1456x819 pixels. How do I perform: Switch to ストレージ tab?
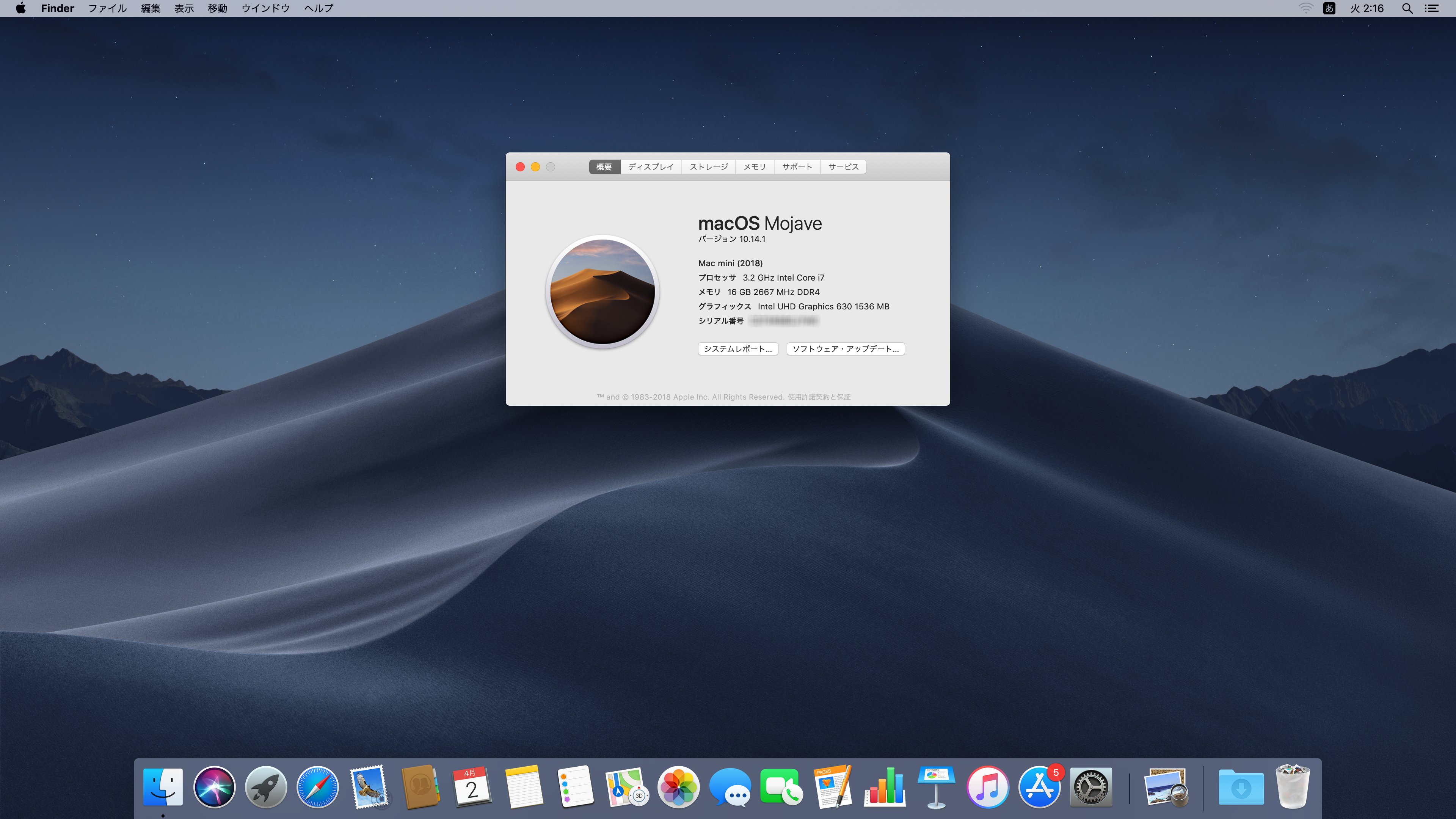point(709,167)
